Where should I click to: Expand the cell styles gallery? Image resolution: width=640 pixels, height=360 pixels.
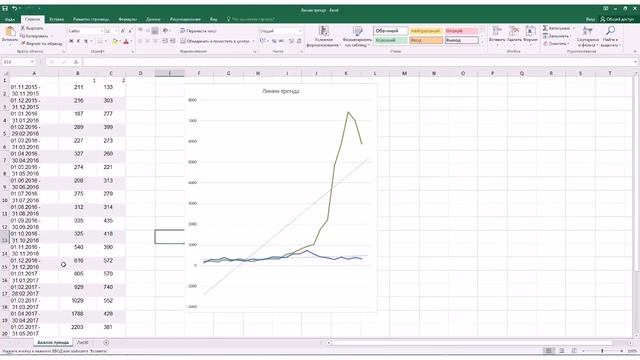(482, 42)
